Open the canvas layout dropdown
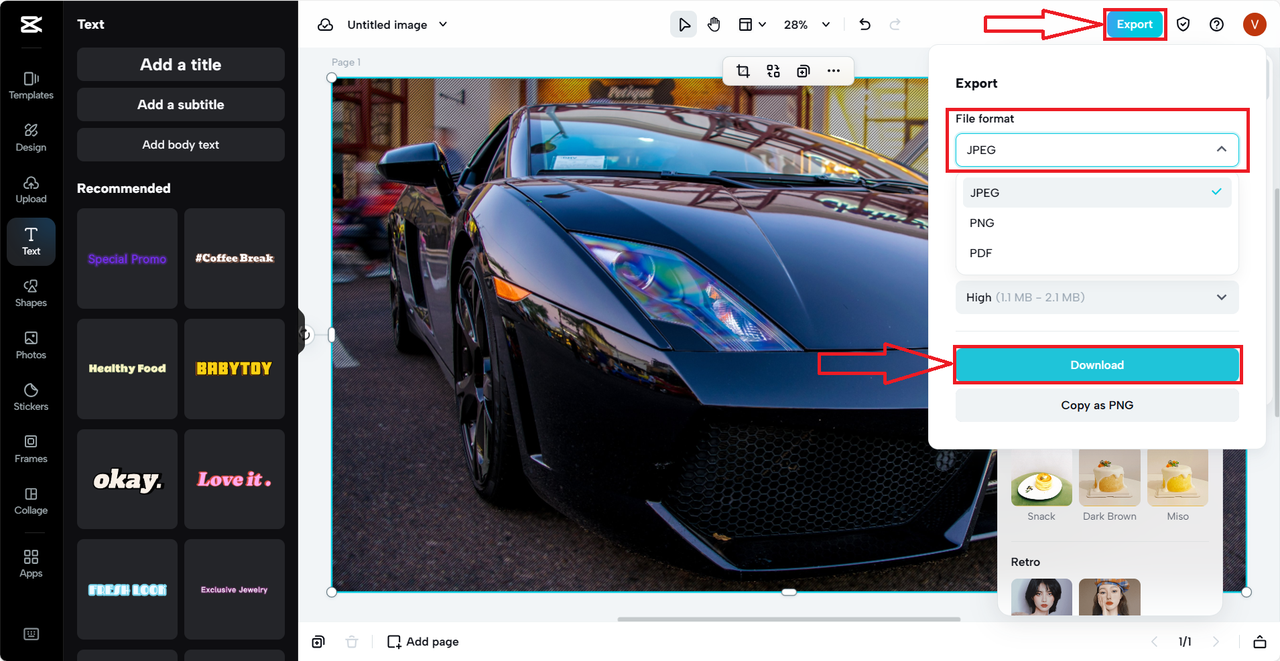This screenshot has height=661, width=1280. pos(752,25)
